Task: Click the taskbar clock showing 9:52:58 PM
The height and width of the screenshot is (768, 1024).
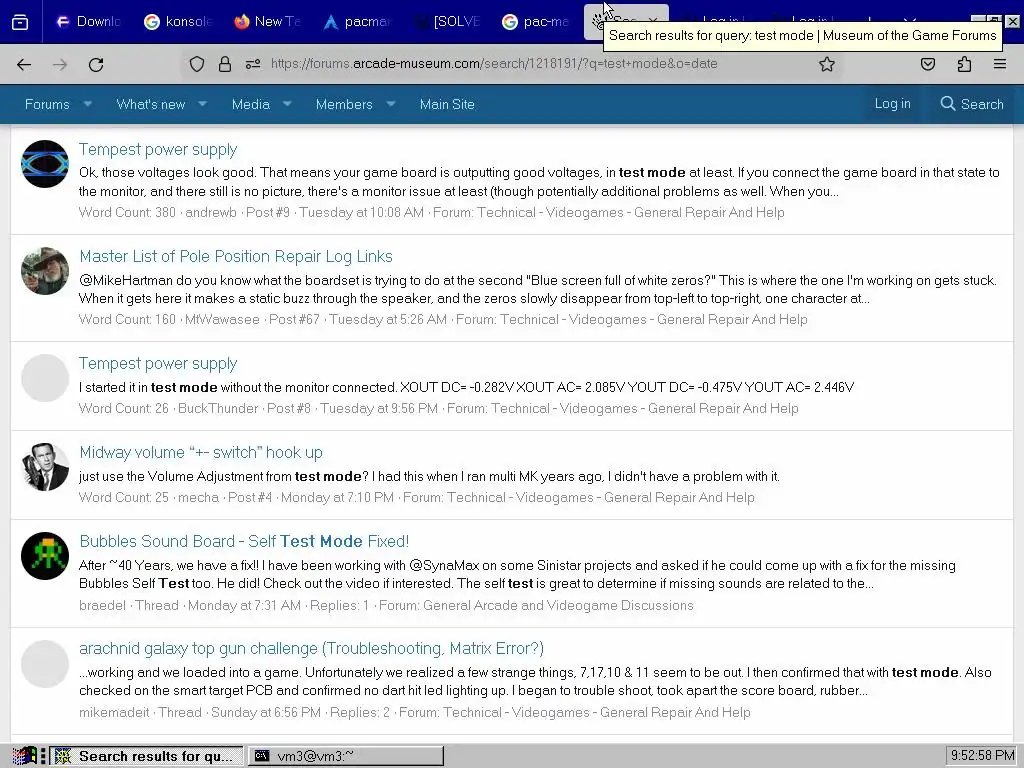Action: pos(982,756)
